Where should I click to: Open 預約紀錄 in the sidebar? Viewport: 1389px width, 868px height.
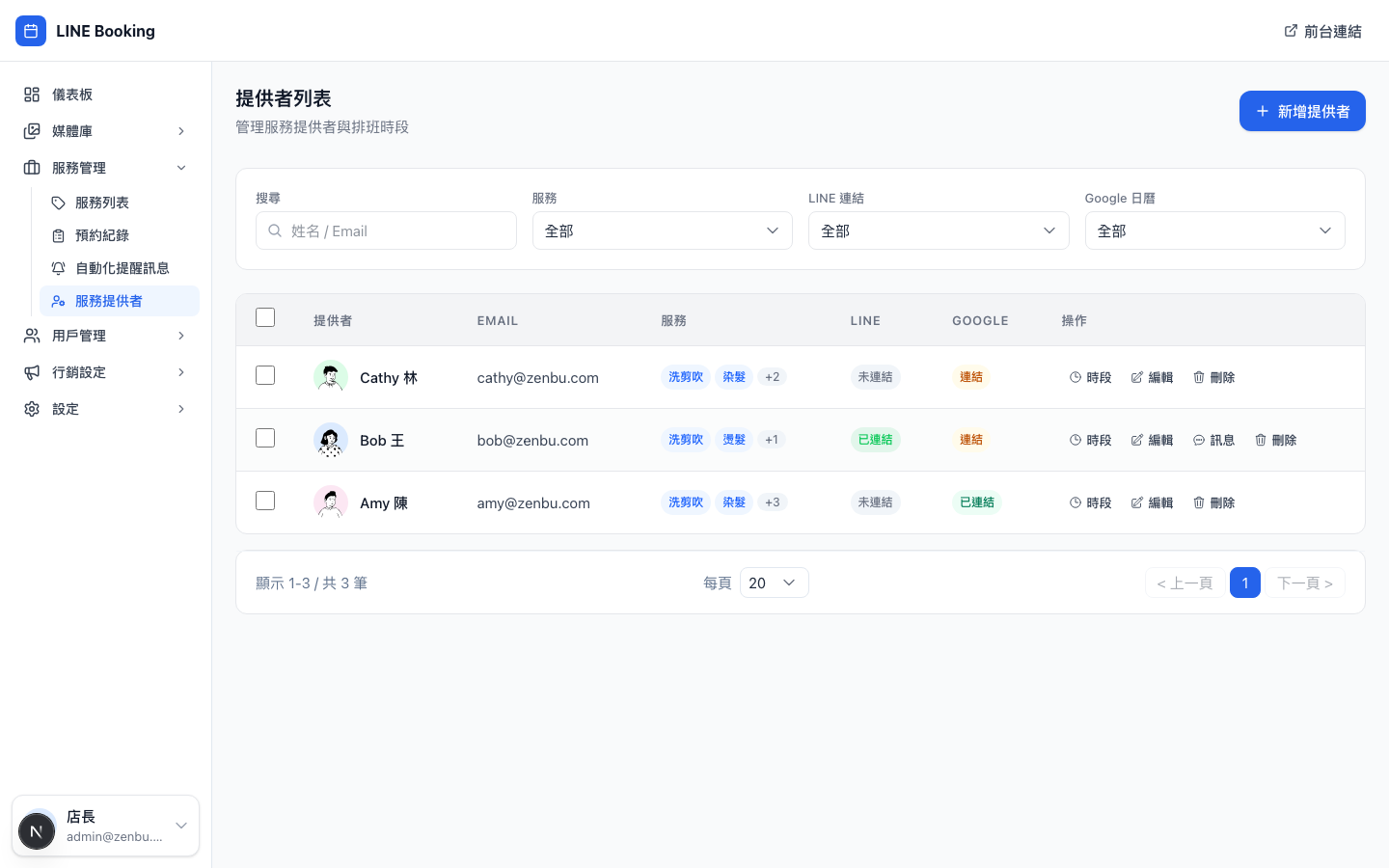pyautogui.click(x=102, y=235)
